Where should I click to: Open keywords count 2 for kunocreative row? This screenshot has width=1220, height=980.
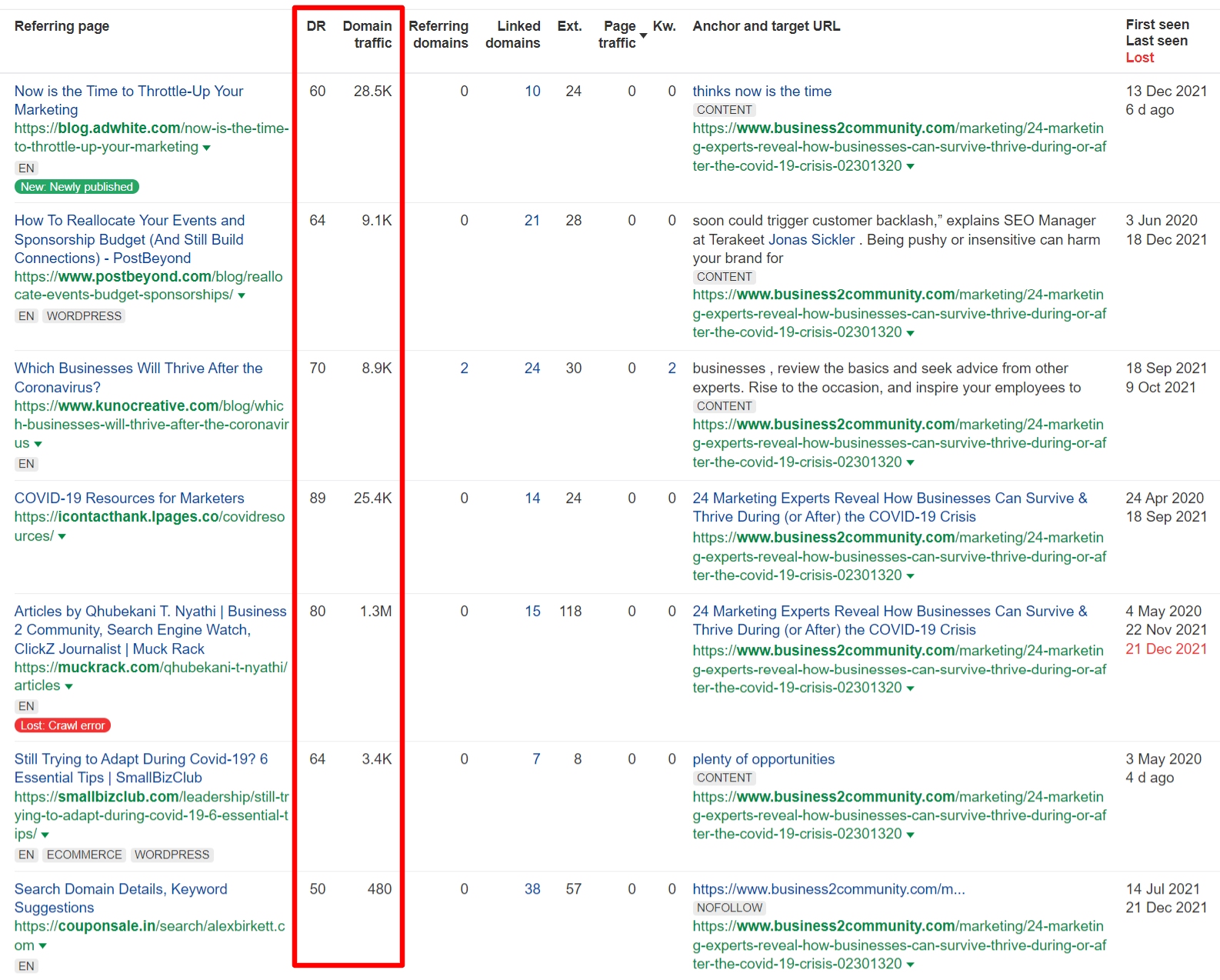click(x=672, y=368)
